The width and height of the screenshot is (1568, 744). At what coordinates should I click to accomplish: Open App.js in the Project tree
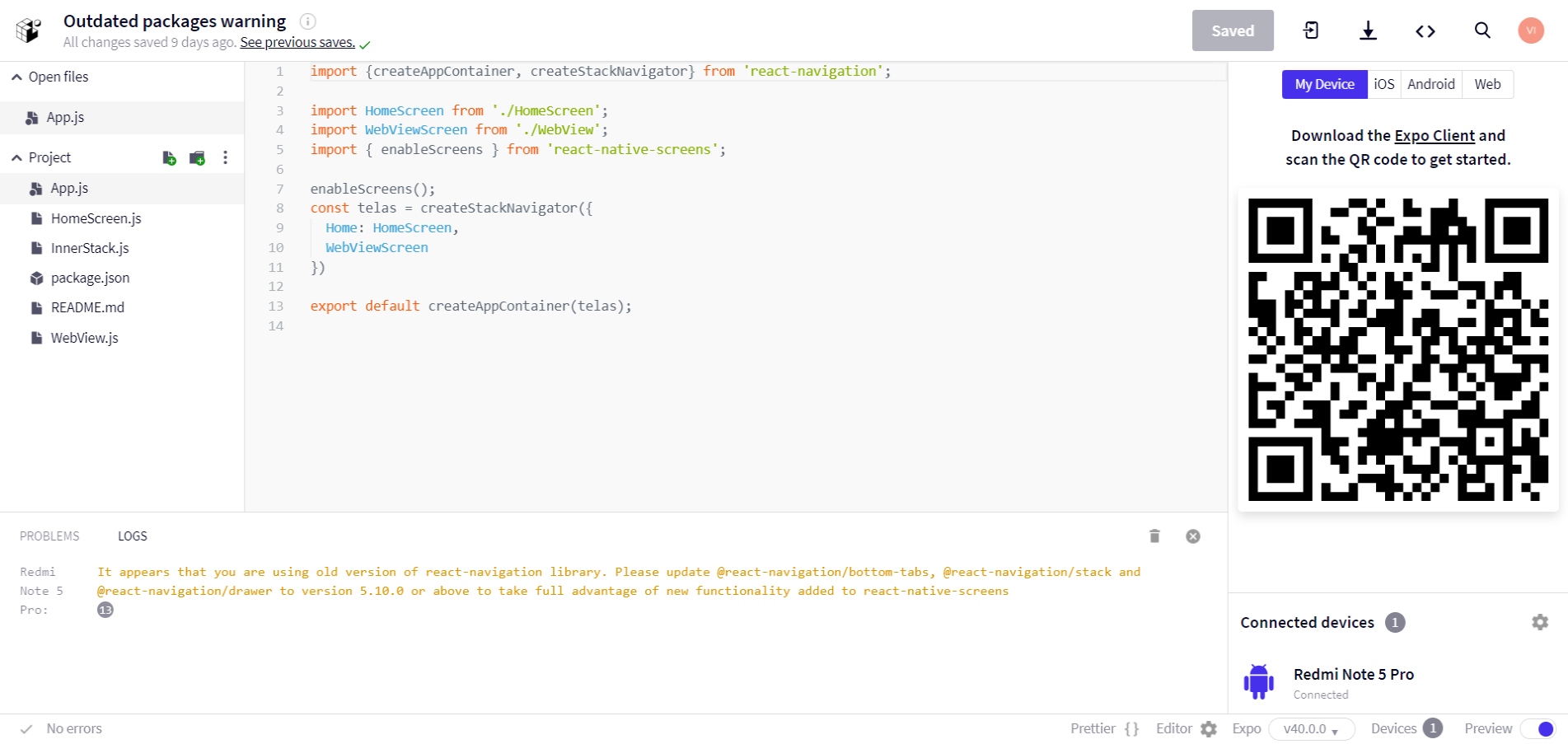122,189
